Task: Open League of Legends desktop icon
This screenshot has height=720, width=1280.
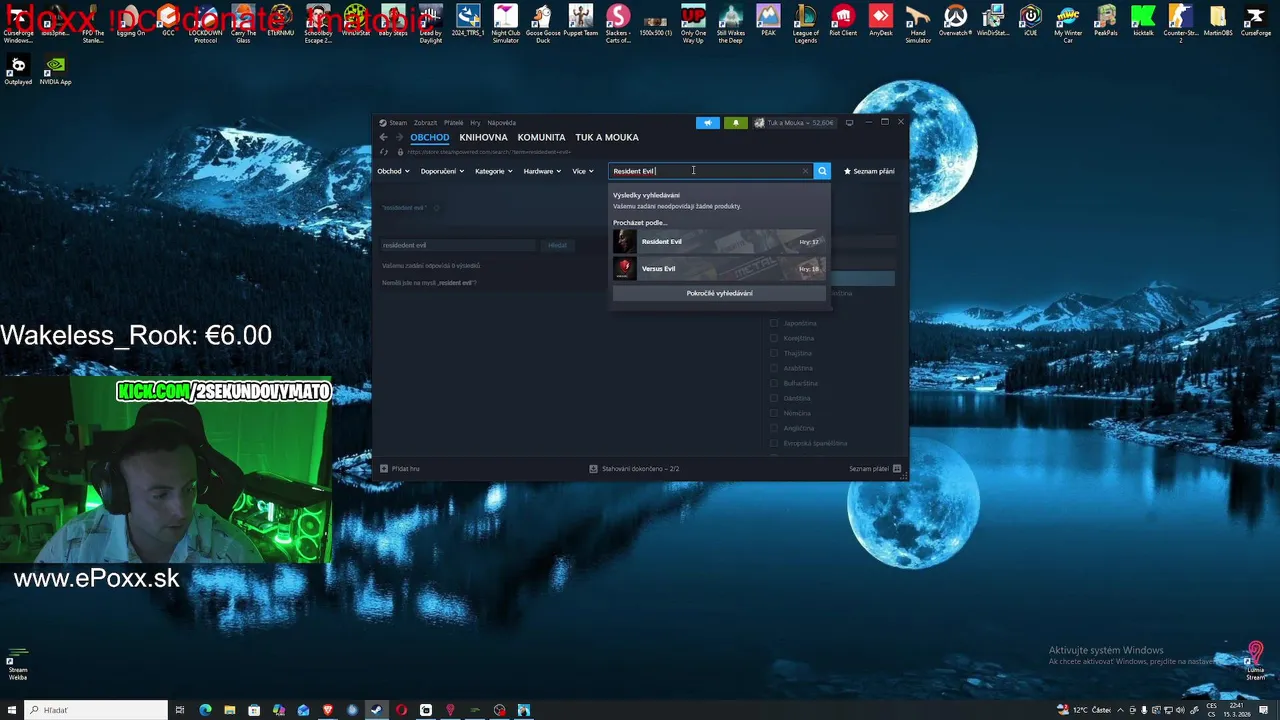Action: [x=805, y=24]
